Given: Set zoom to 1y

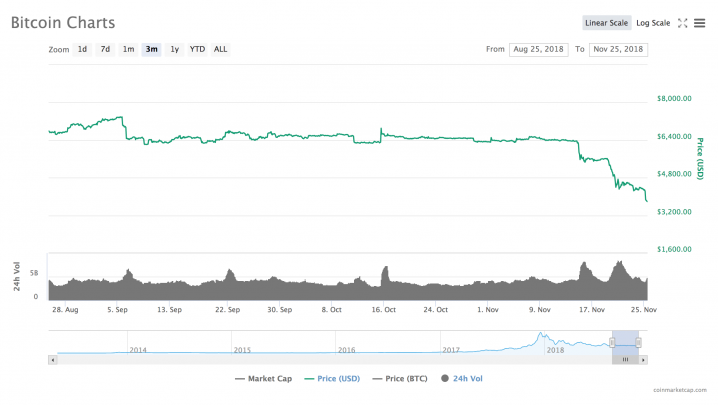Looking at the screenshot, I should [174, 49].
